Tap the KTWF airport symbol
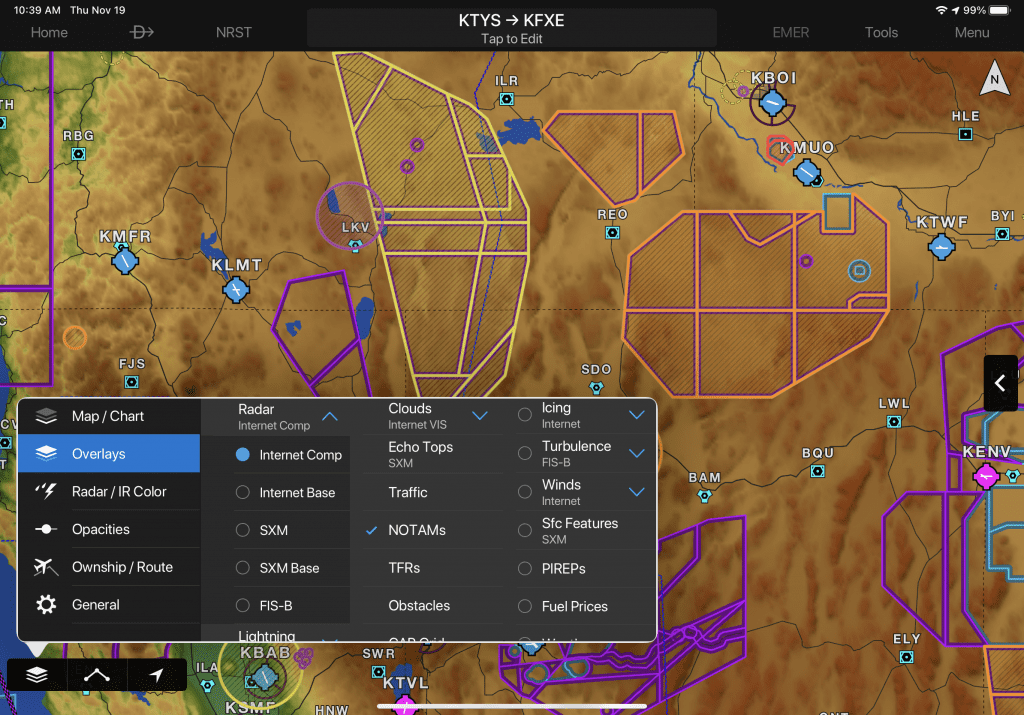 click(x=941, y=247)
